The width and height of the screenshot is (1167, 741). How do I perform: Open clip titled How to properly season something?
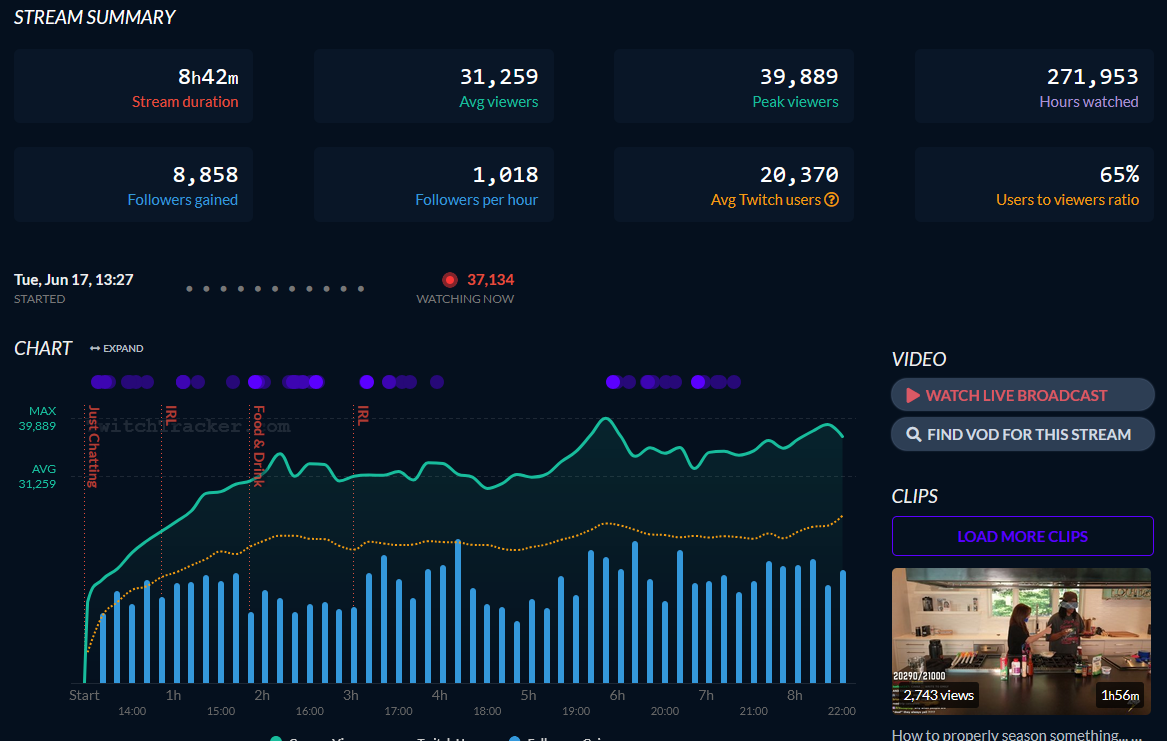click(x=1016, y=734)
